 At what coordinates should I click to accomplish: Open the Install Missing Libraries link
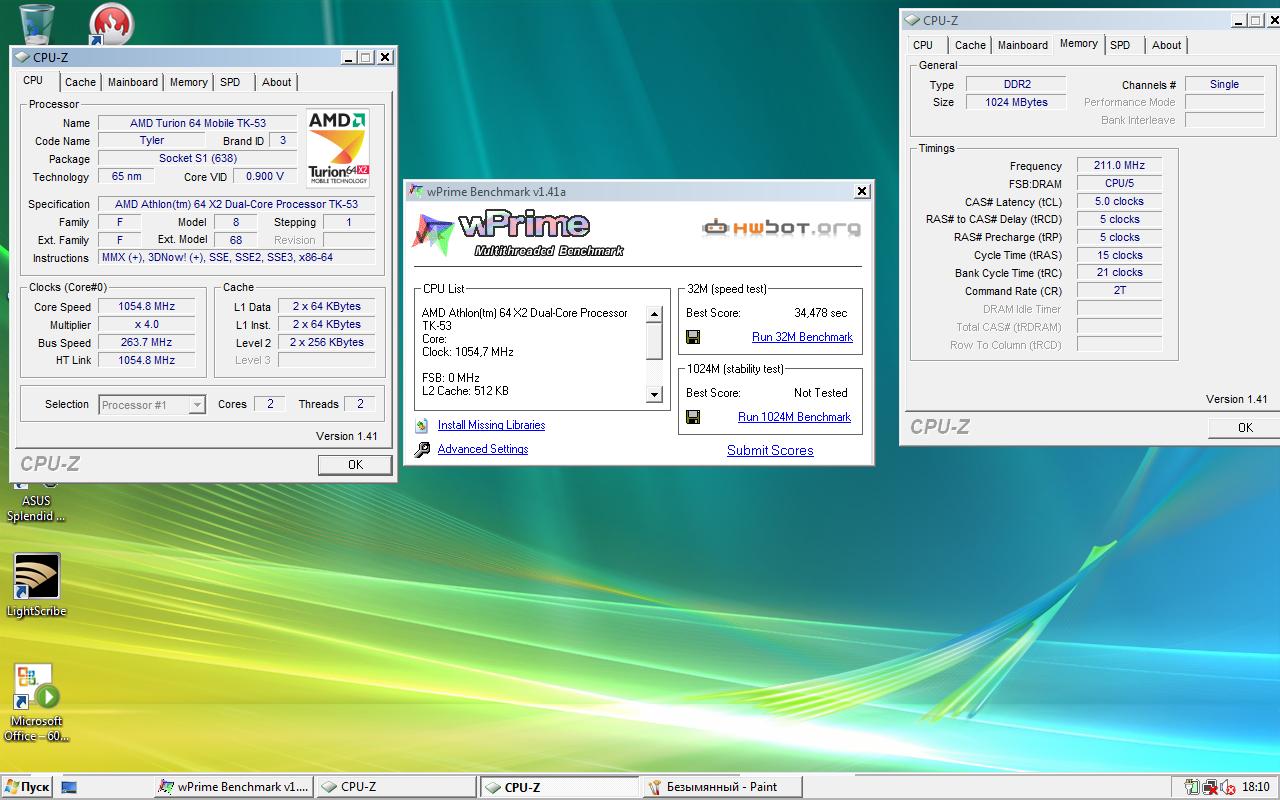coord(491,425)
